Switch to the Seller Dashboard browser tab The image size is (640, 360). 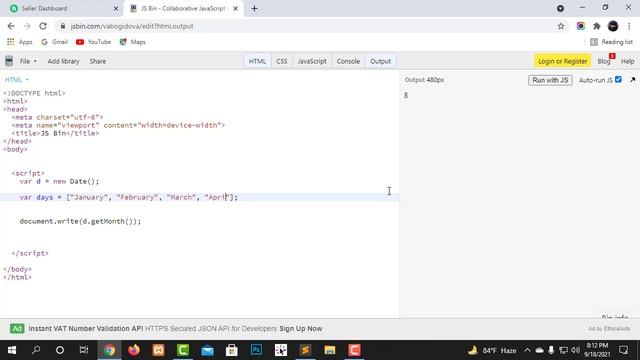tap(61, 9)
